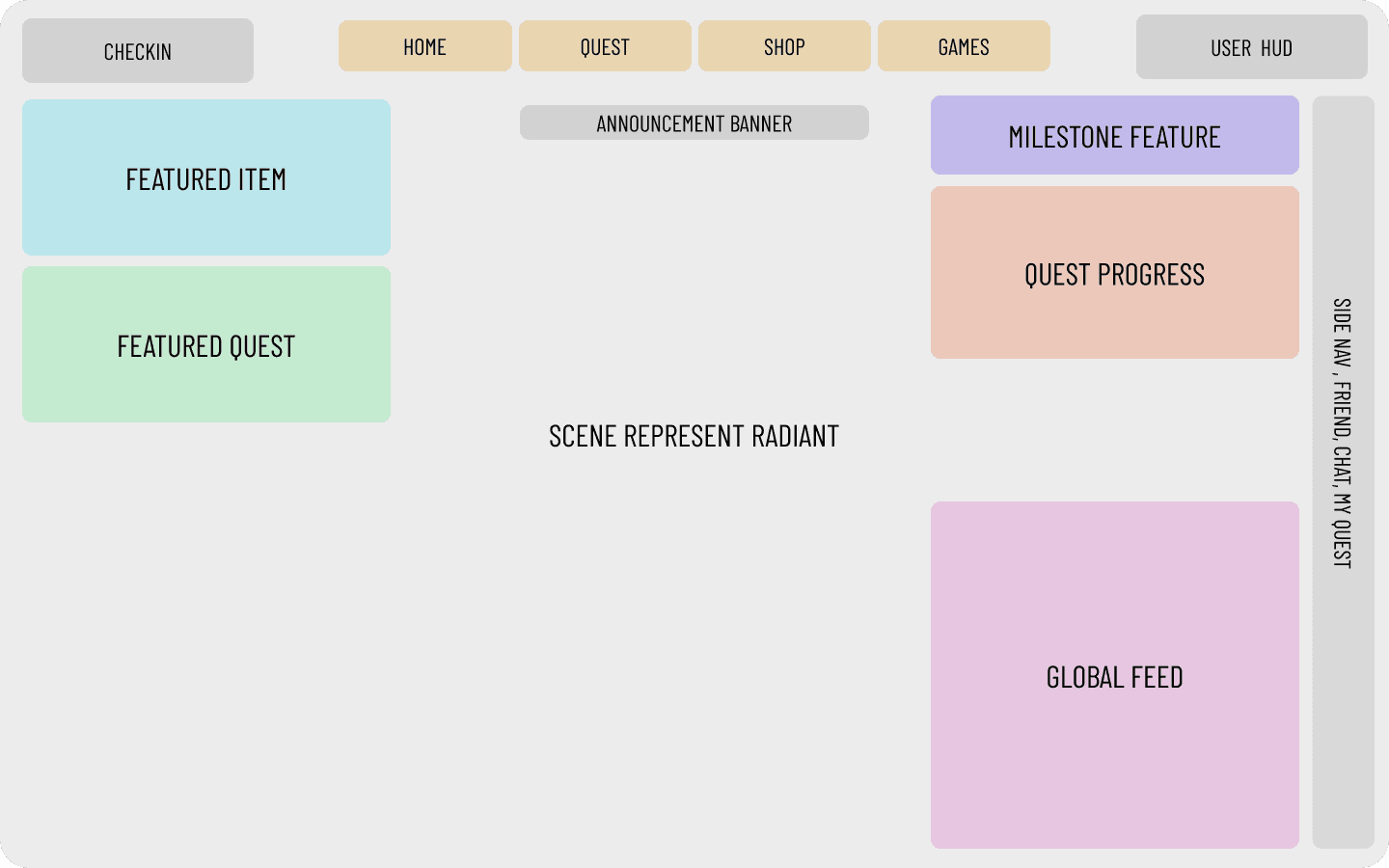
Task: Click the SCENE REPRESENT RADIANT label
Action: 694,436
